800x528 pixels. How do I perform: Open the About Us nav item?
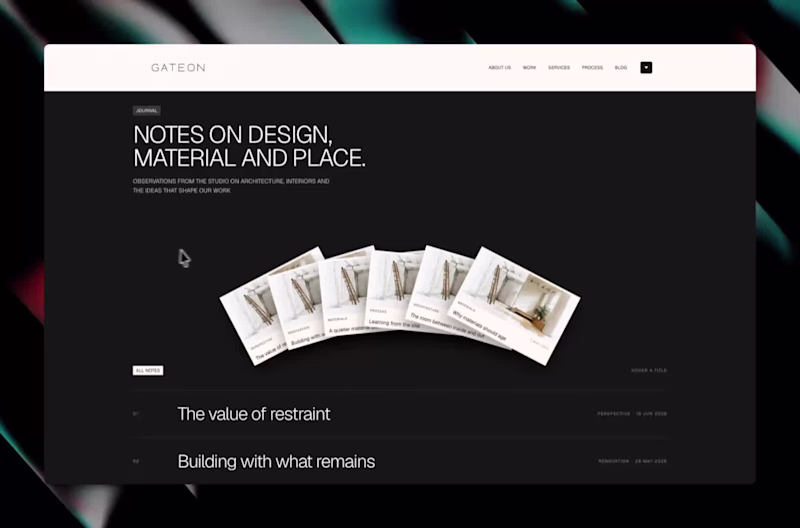[499, 67]
